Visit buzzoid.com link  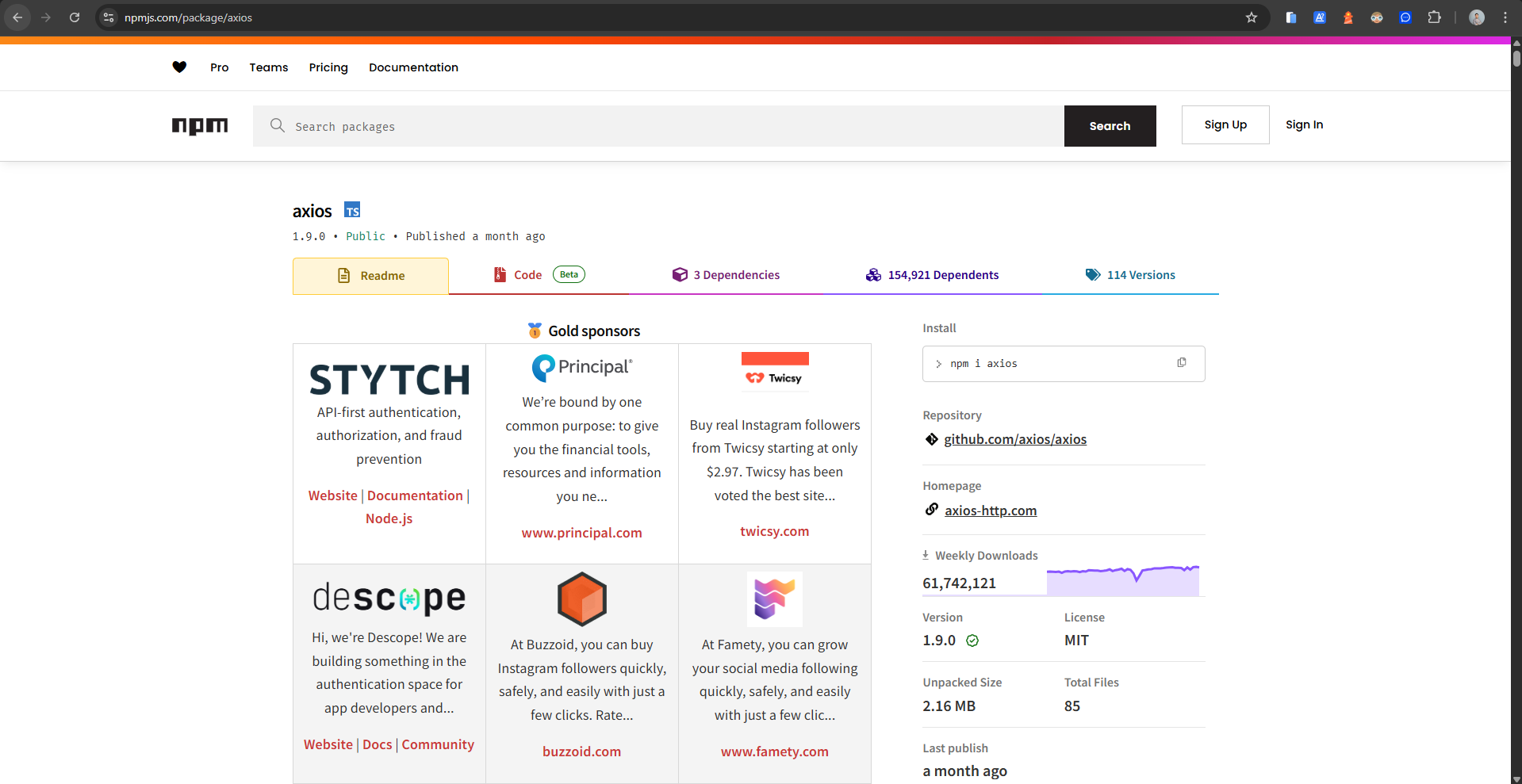pyautogui.click(x=582, y=751)
